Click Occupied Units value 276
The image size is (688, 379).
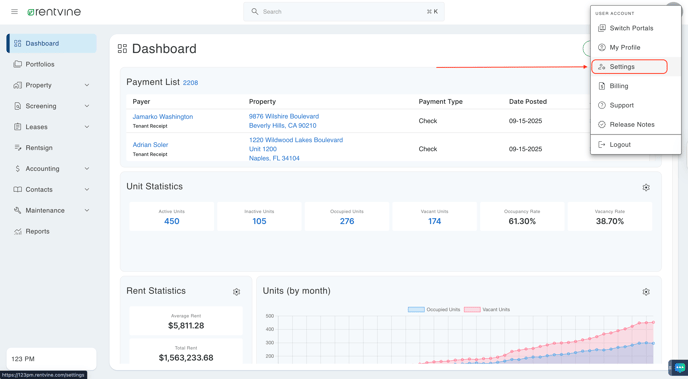(347, 221)
